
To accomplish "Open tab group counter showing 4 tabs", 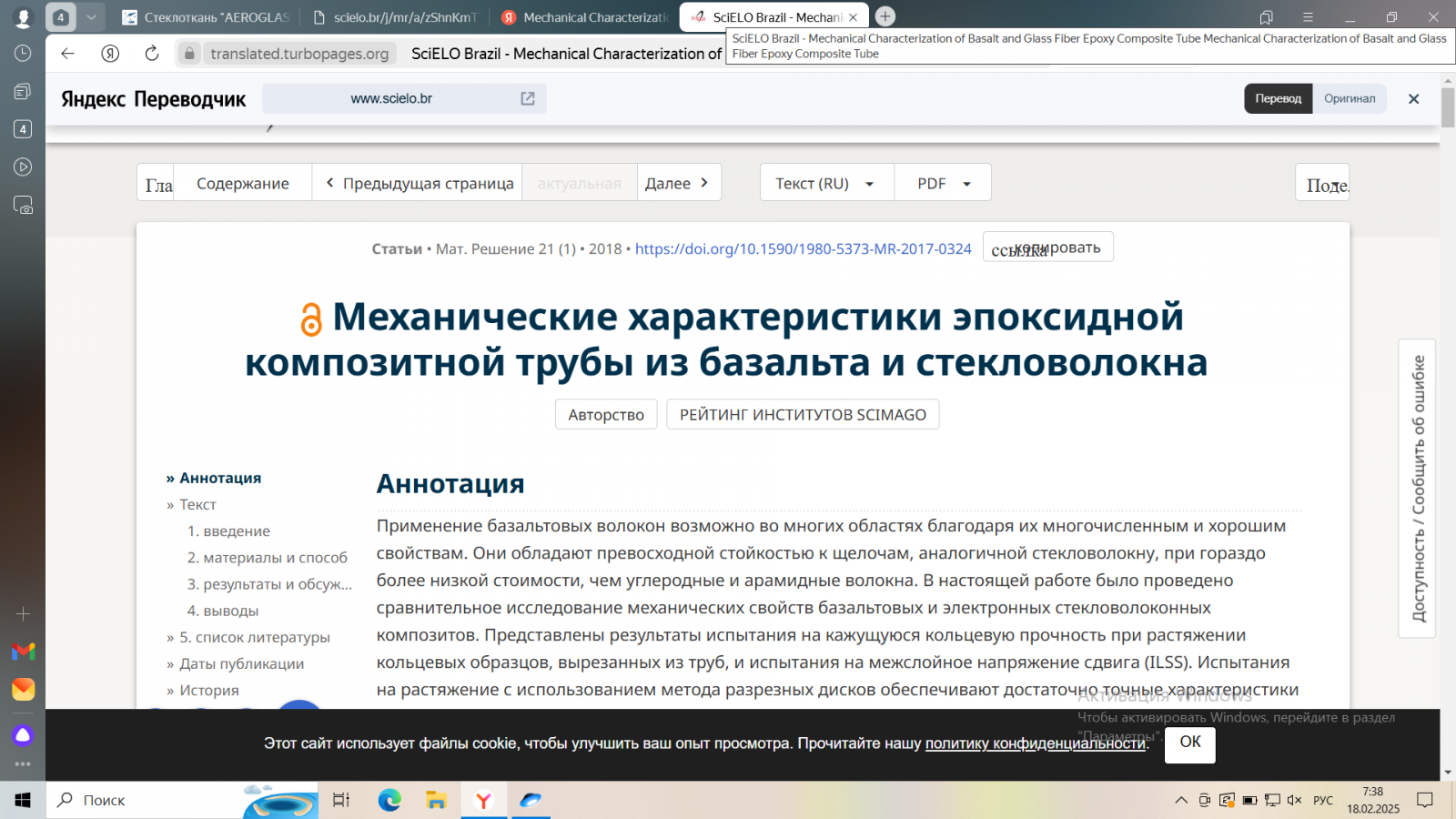I will (x=61, y=17).
